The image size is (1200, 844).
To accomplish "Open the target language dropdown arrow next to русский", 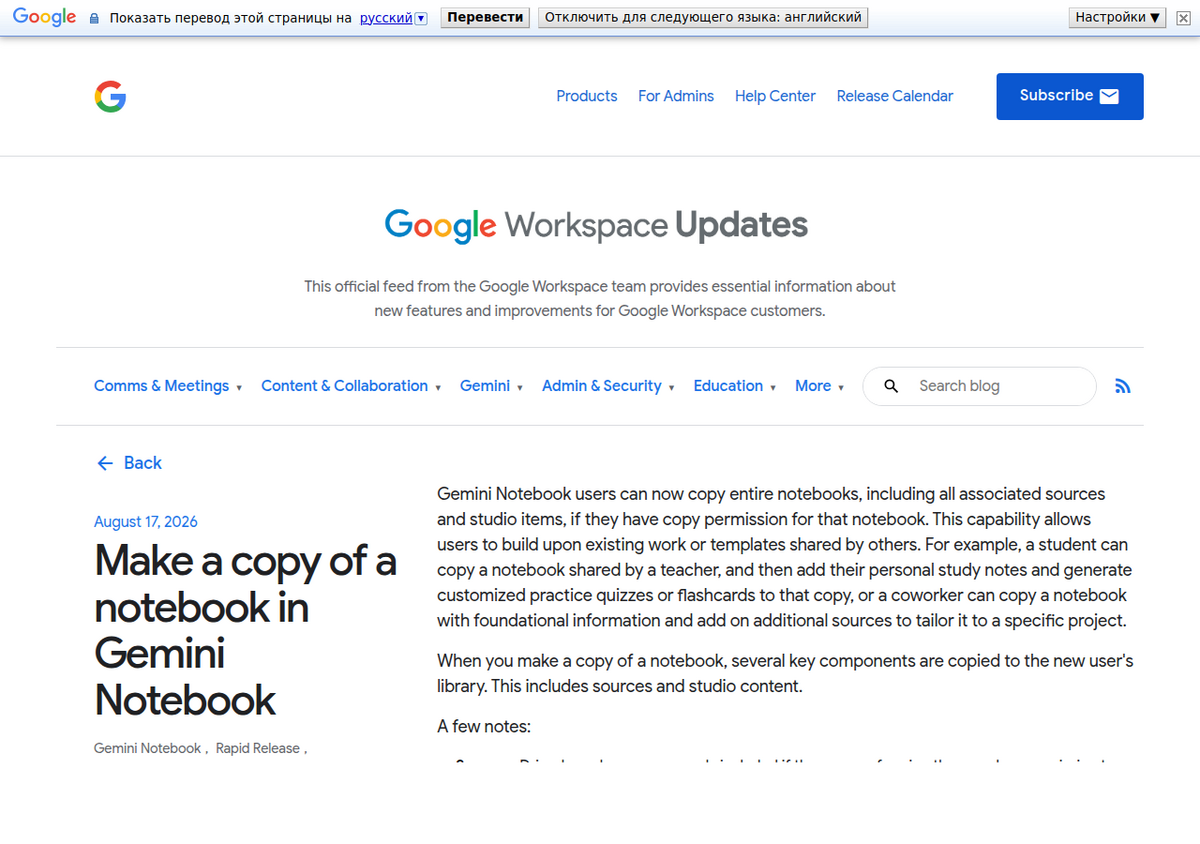I will coord(421,18).
